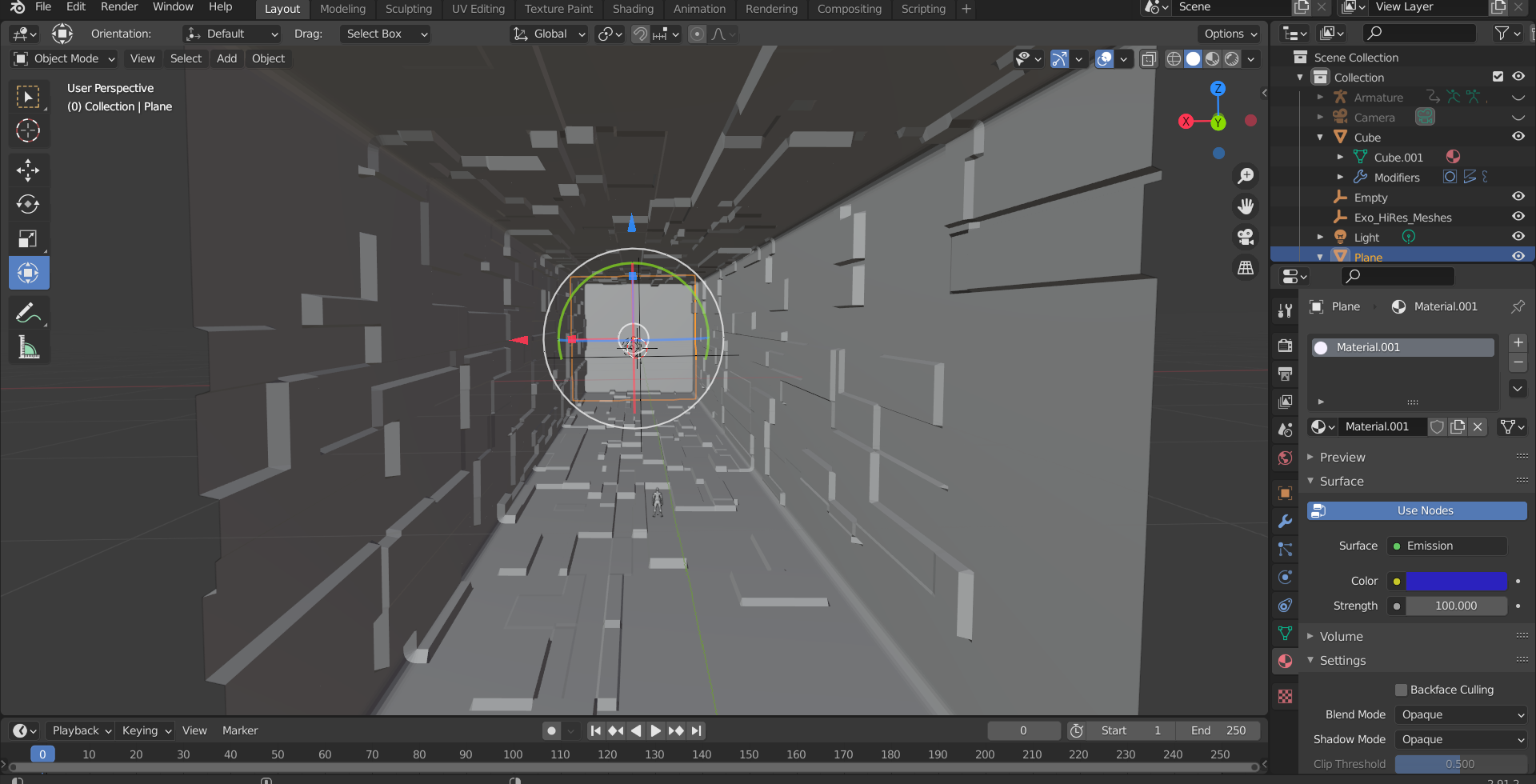Uncheck the Collection exclude checkbox
Viewport: 1536px width, 784px height.
[1498, 77]
